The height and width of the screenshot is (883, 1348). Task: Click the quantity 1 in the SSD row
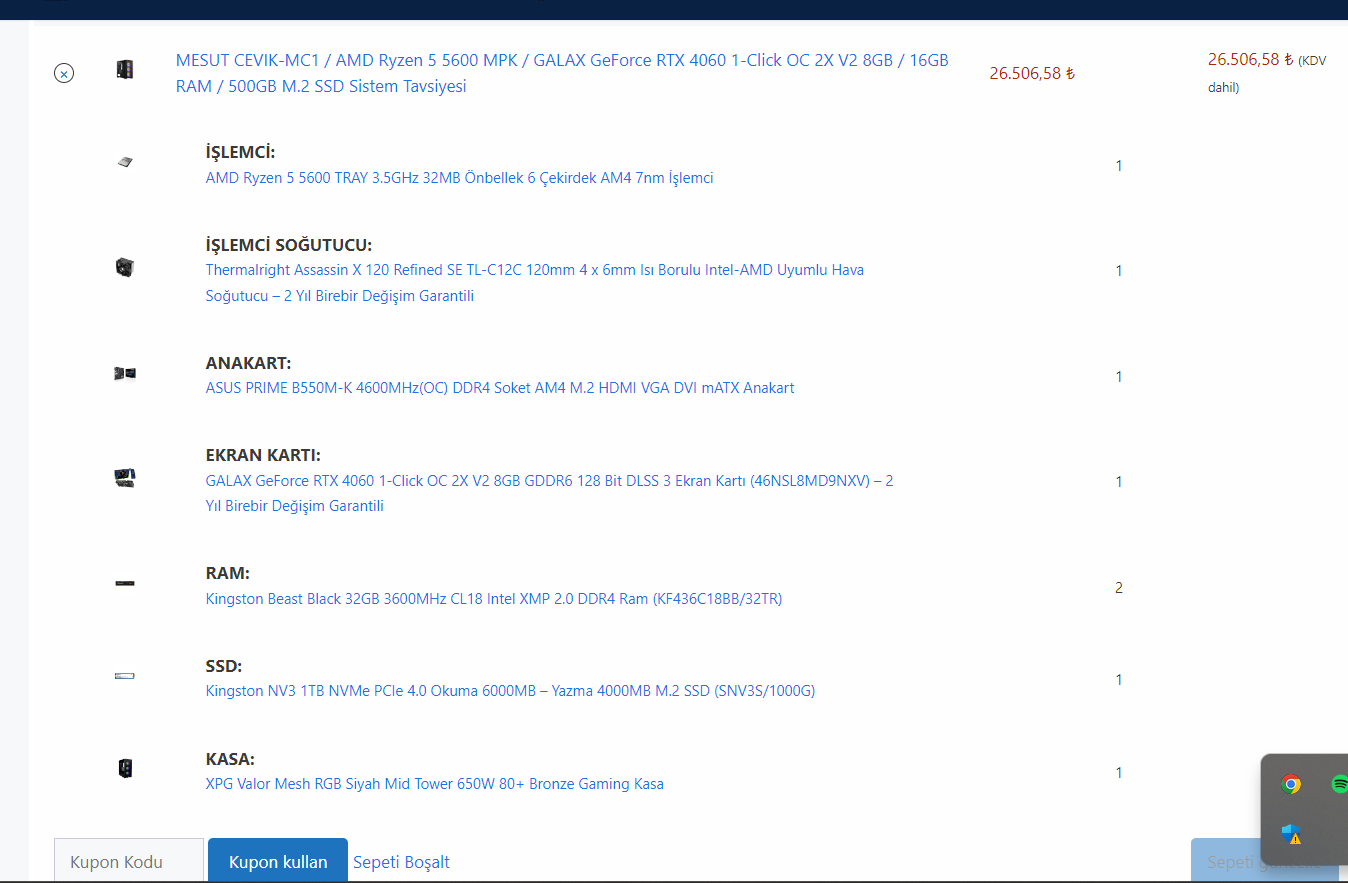[1119, 680]
